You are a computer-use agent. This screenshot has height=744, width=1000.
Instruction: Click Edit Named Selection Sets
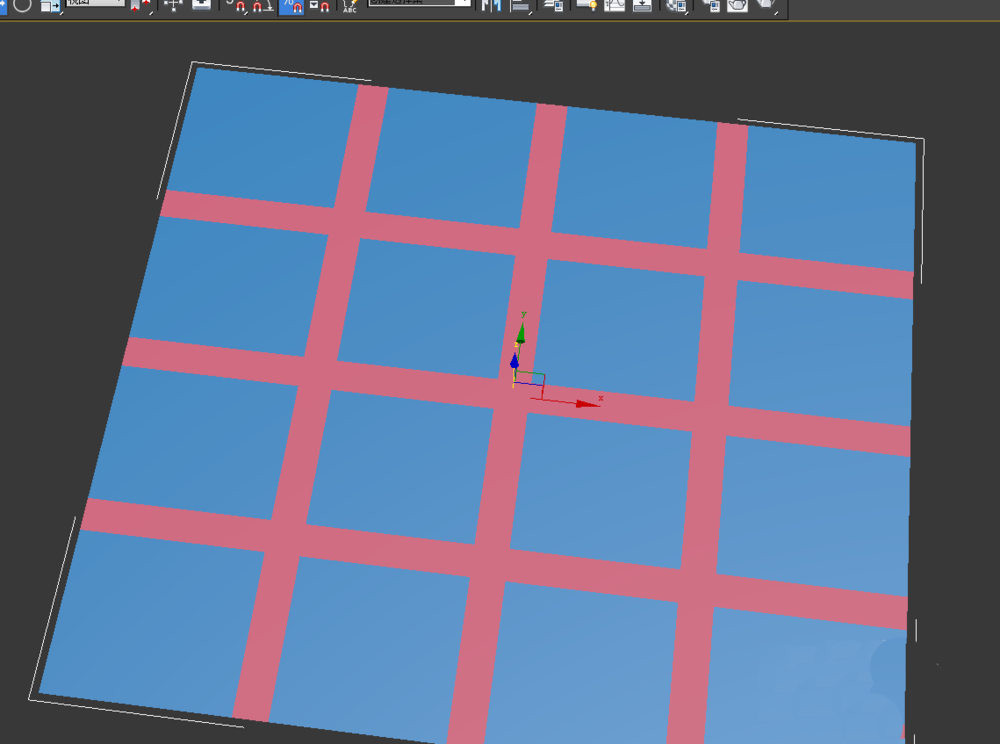(x=351, y=8)
